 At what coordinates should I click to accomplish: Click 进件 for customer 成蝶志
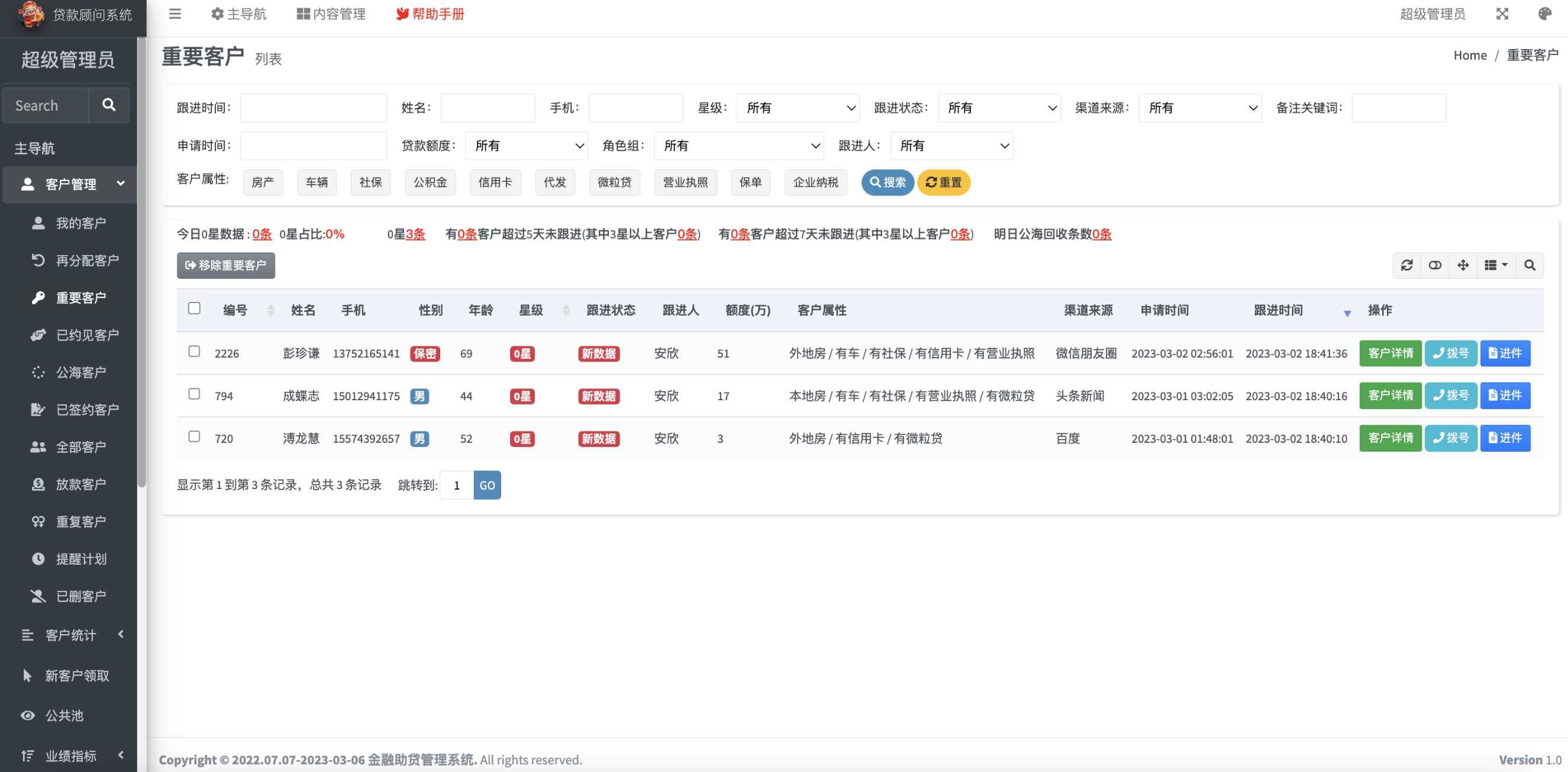click(1505, 395)
